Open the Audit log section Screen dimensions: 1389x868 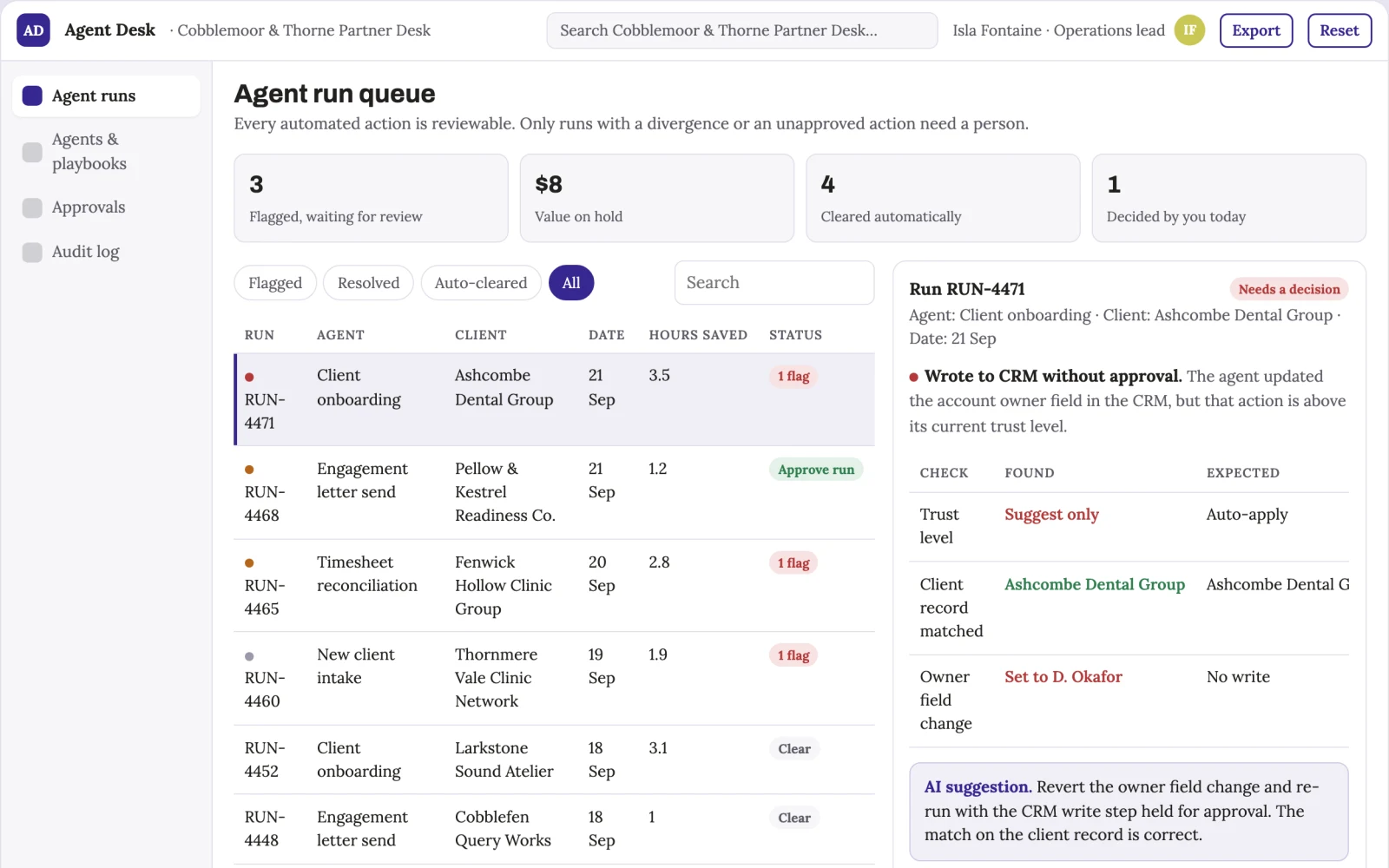click(106, 252)
